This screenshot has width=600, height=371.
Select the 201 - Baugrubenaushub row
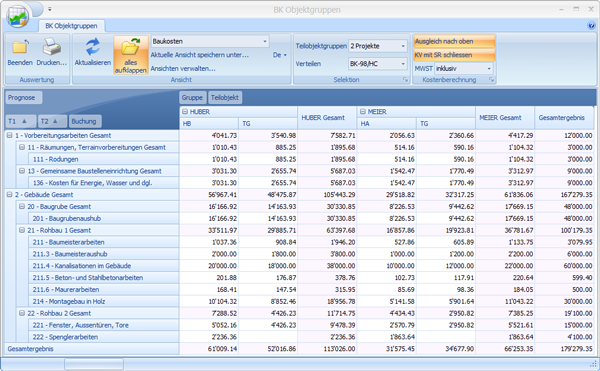(x=103, y=218)
